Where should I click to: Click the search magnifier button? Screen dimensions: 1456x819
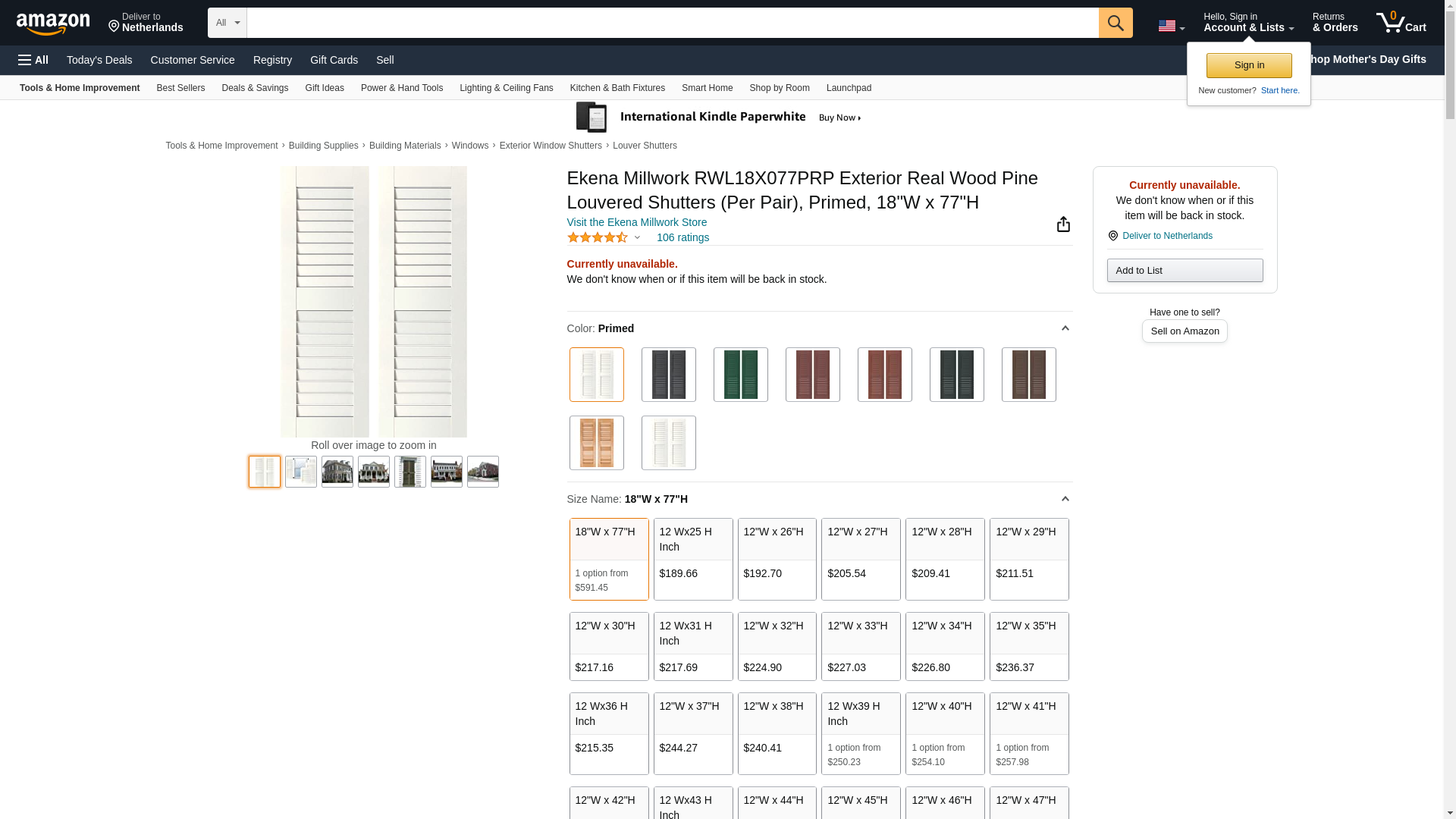[x=1115, y=23]
